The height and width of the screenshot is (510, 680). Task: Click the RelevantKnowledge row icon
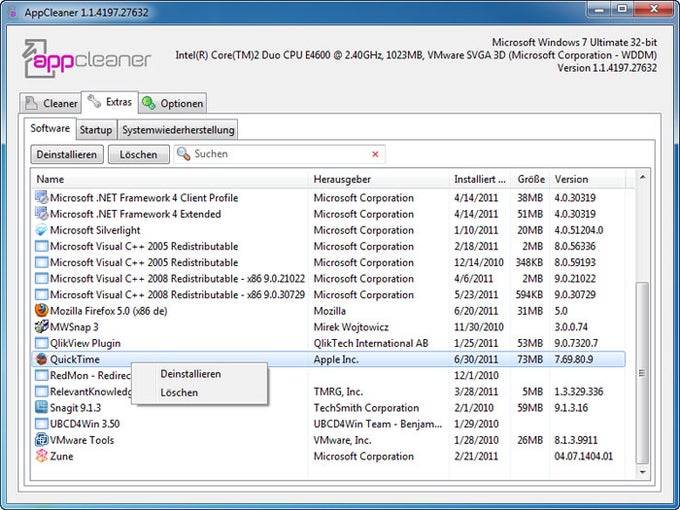coord(41,392)
